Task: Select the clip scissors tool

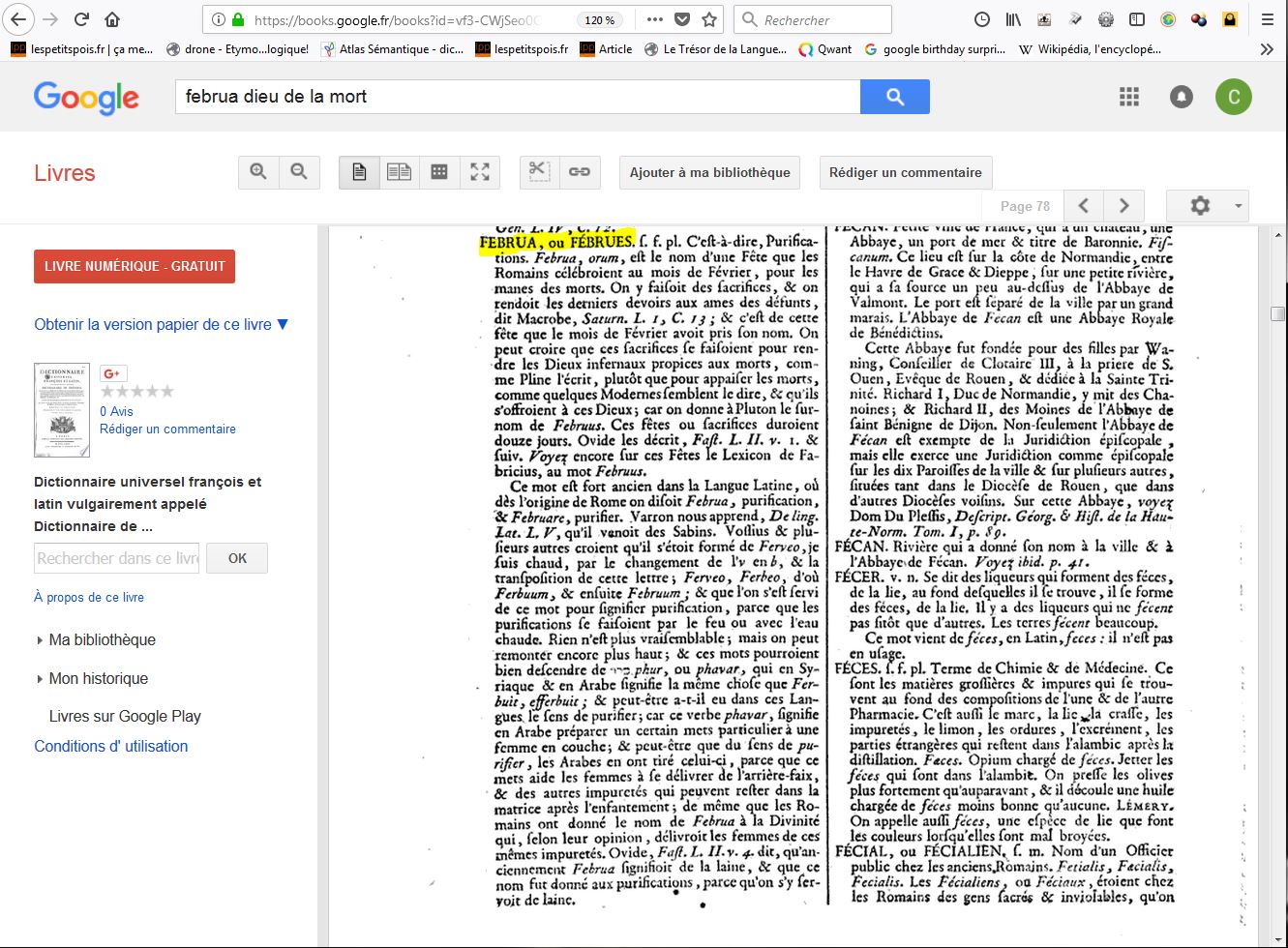Action: [x=539, y=172]
